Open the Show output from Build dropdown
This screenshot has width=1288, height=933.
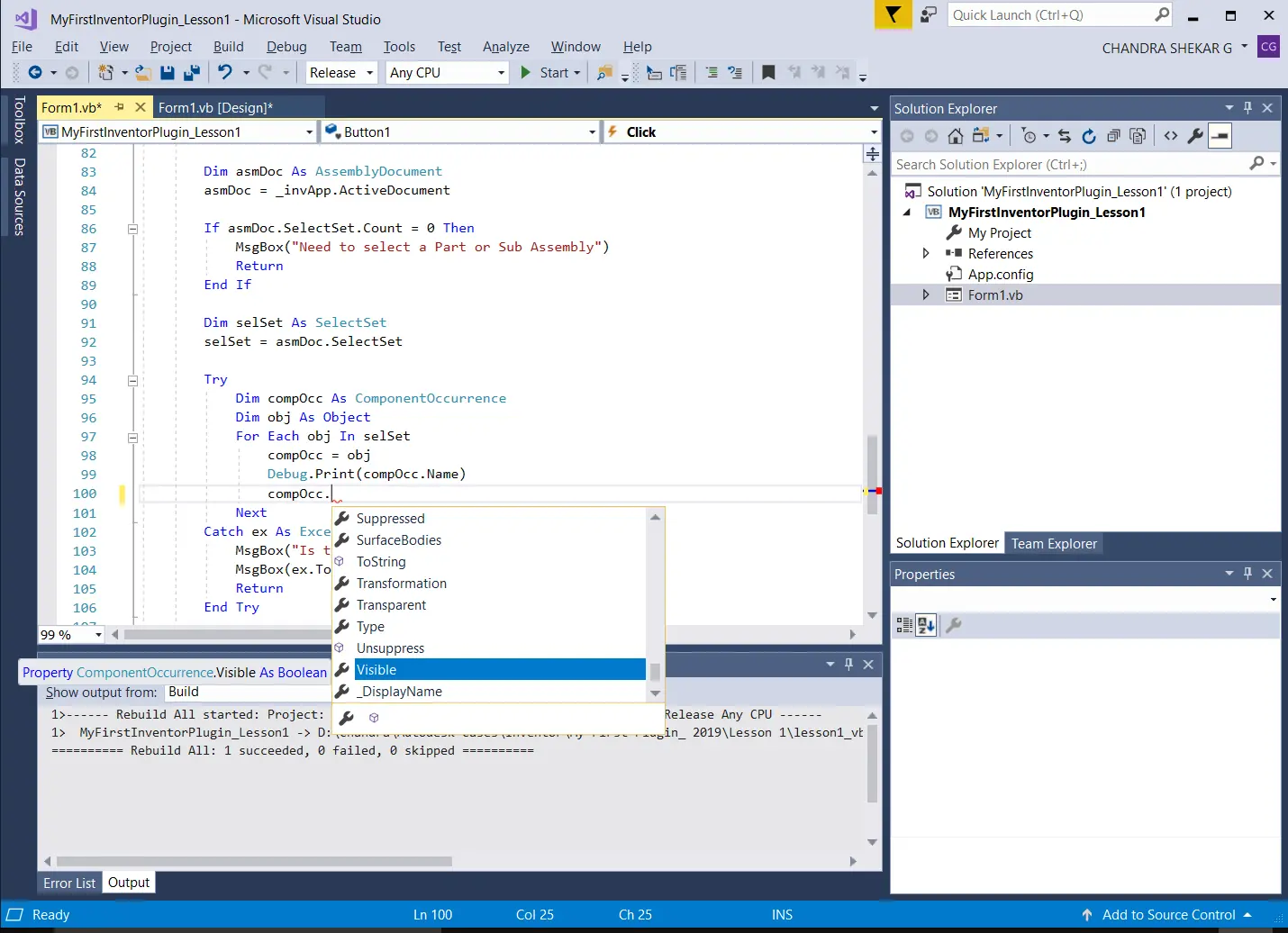pyautogui.click(x=248, y=693)
